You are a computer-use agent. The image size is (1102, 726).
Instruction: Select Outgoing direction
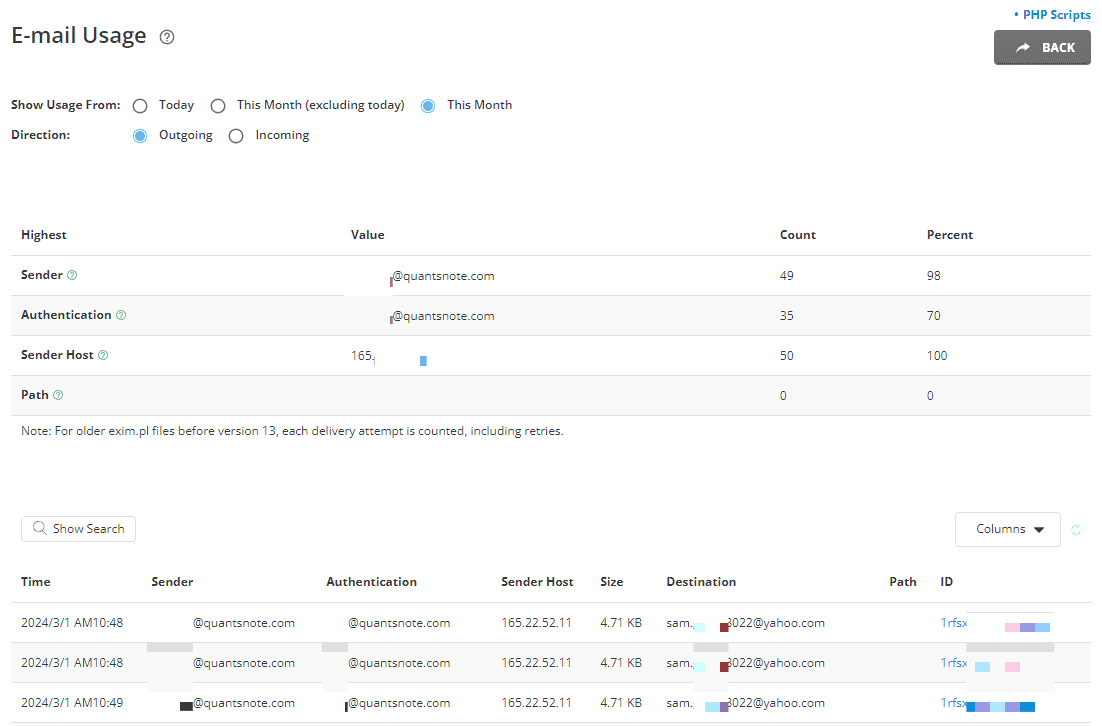140,136
